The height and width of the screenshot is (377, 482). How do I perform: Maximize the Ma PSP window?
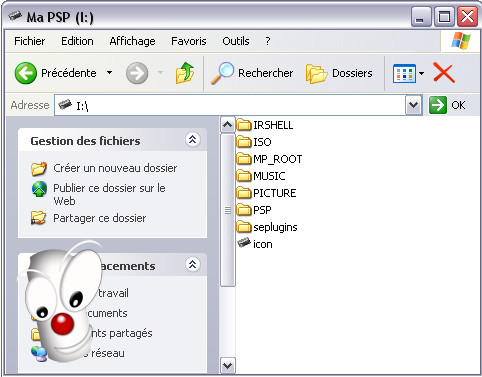444,17
